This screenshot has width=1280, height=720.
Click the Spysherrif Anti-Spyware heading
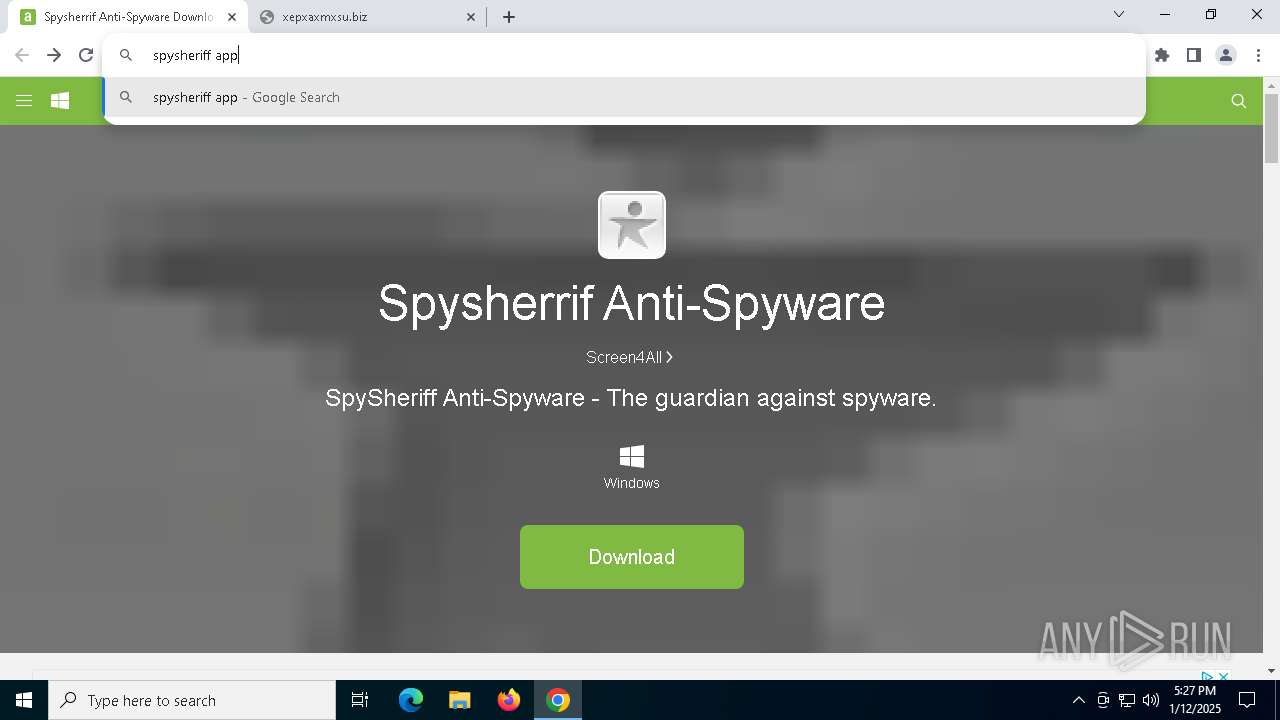[x=632, y=303]
